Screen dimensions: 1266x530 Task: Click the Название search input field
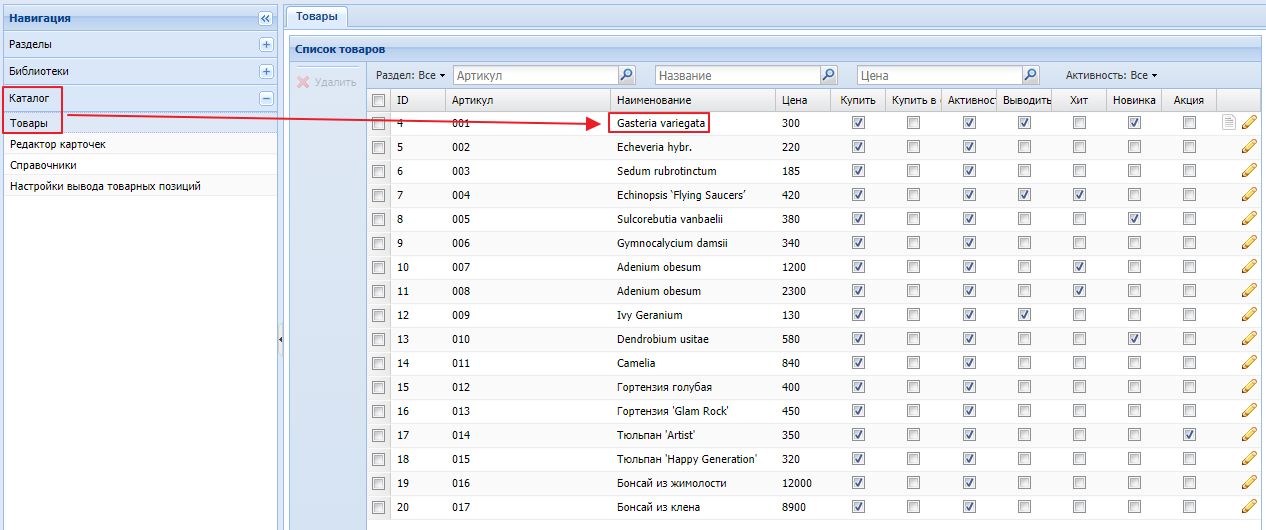click(x=736, y=75)
